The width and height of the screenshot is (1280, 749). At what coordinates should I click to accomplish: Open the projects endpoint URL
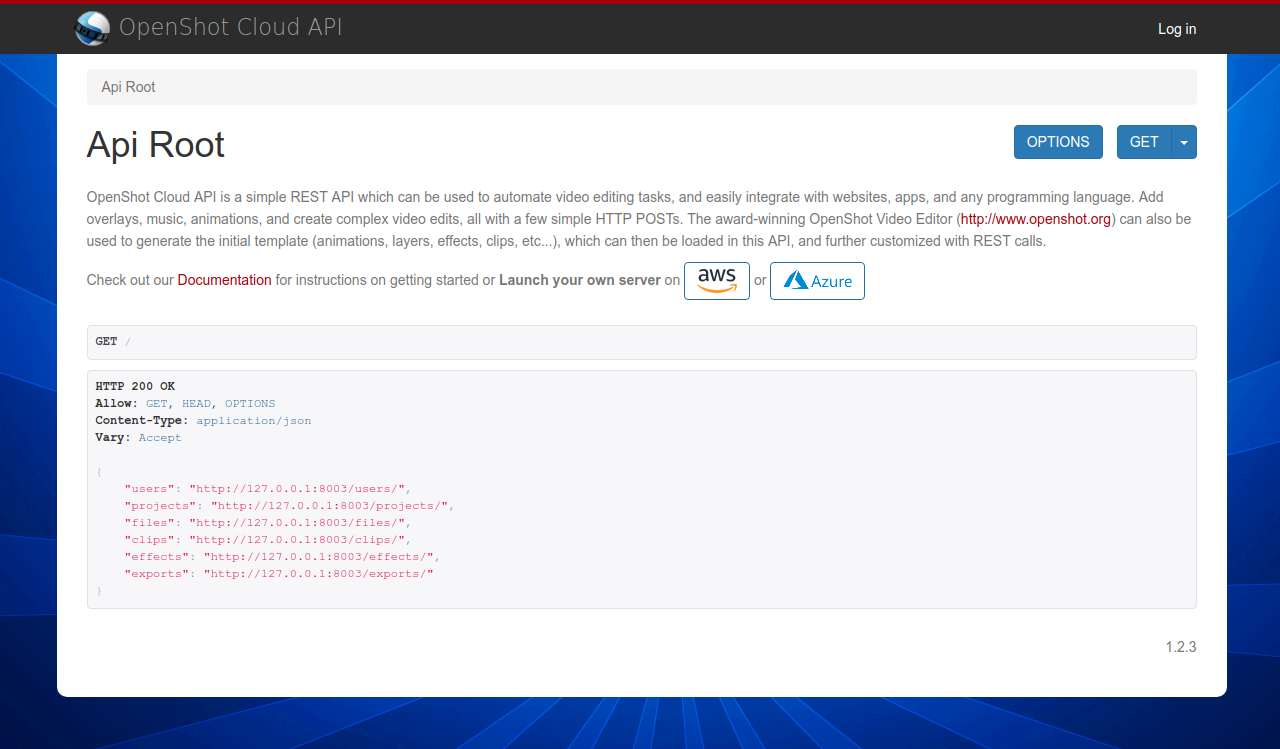click(328, 505)
